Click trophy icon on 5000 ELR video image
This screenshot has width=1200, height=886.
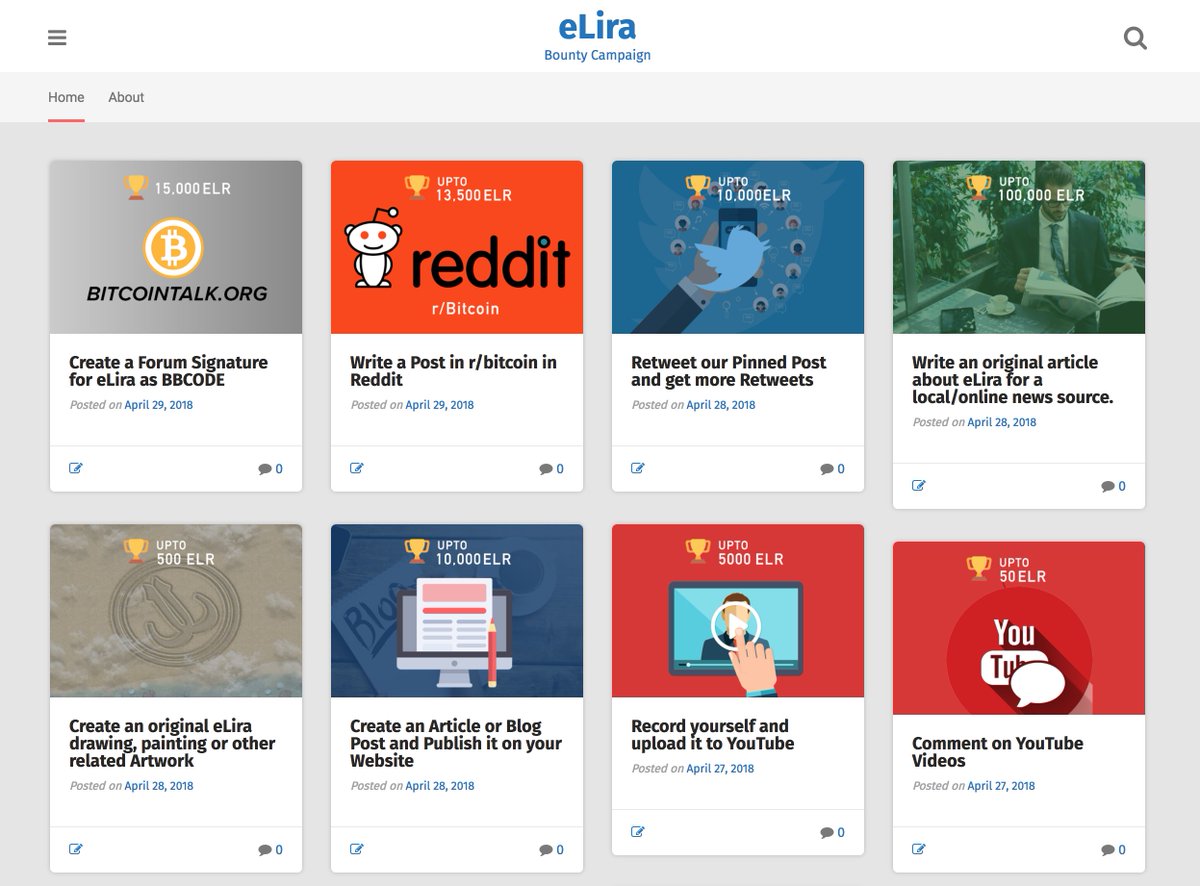click(697, 551)
